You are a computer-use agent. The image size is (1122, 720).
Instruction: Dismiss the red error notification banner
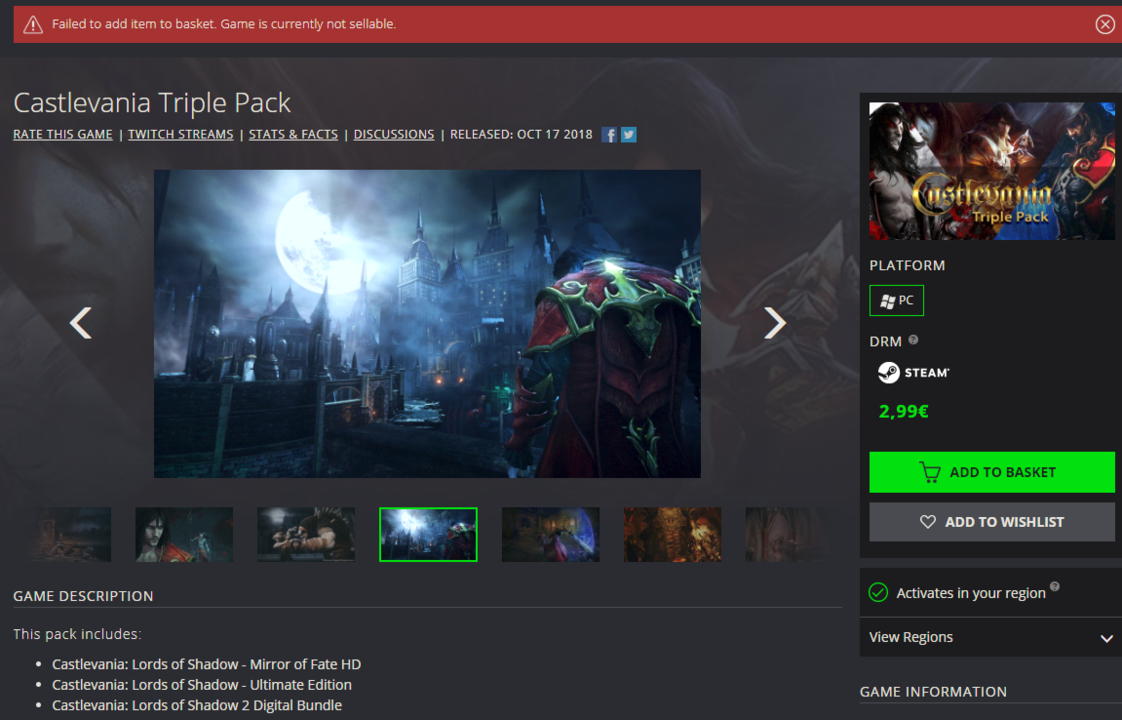[x=1105, y=24]
